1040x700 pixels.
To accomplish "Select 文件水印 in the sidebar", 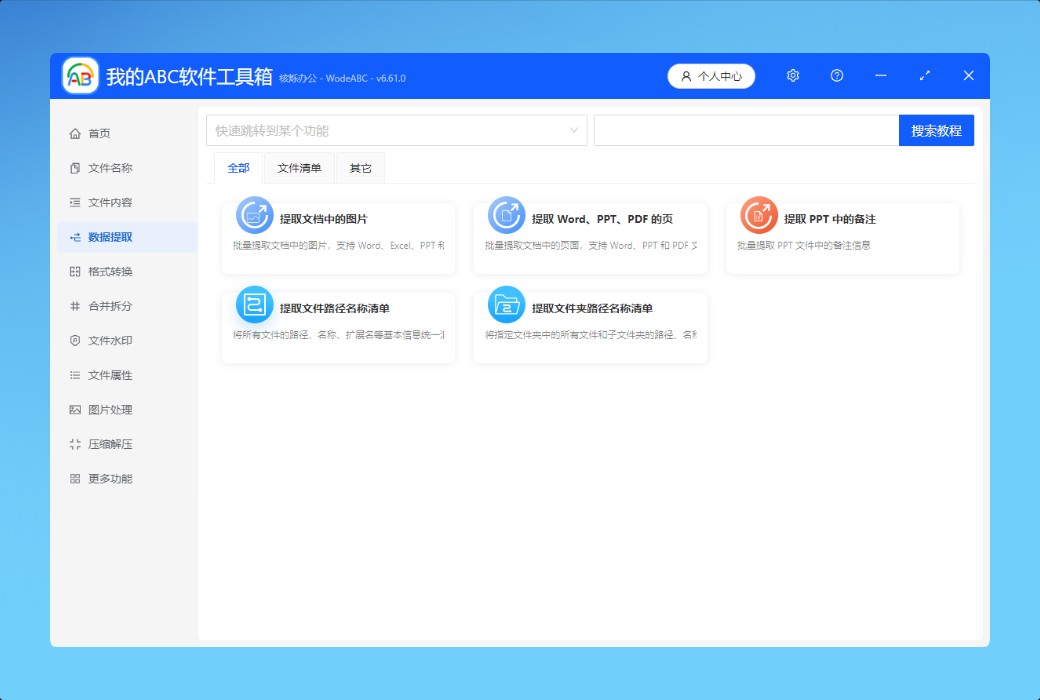I will 110,341.
